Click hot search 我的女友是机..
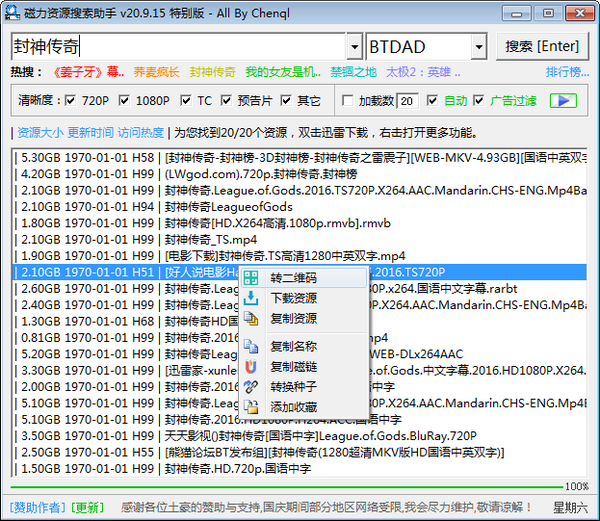The height and width of the screenshot is (521, 600). coord(283,72)
